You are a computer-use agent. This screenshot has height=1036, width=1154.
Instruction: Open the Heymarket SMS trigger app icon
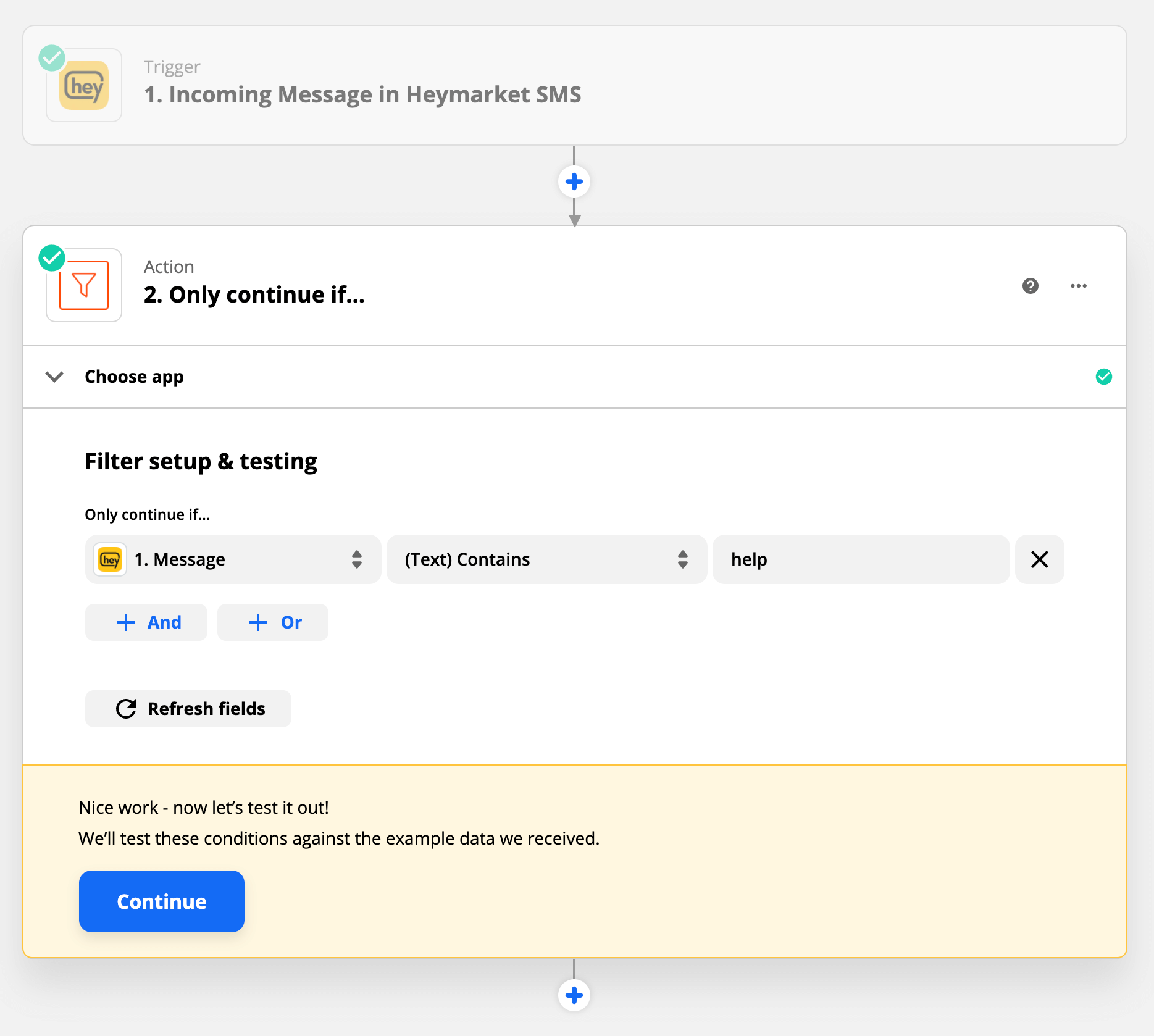pyautogui.click(x=84, y=85)
